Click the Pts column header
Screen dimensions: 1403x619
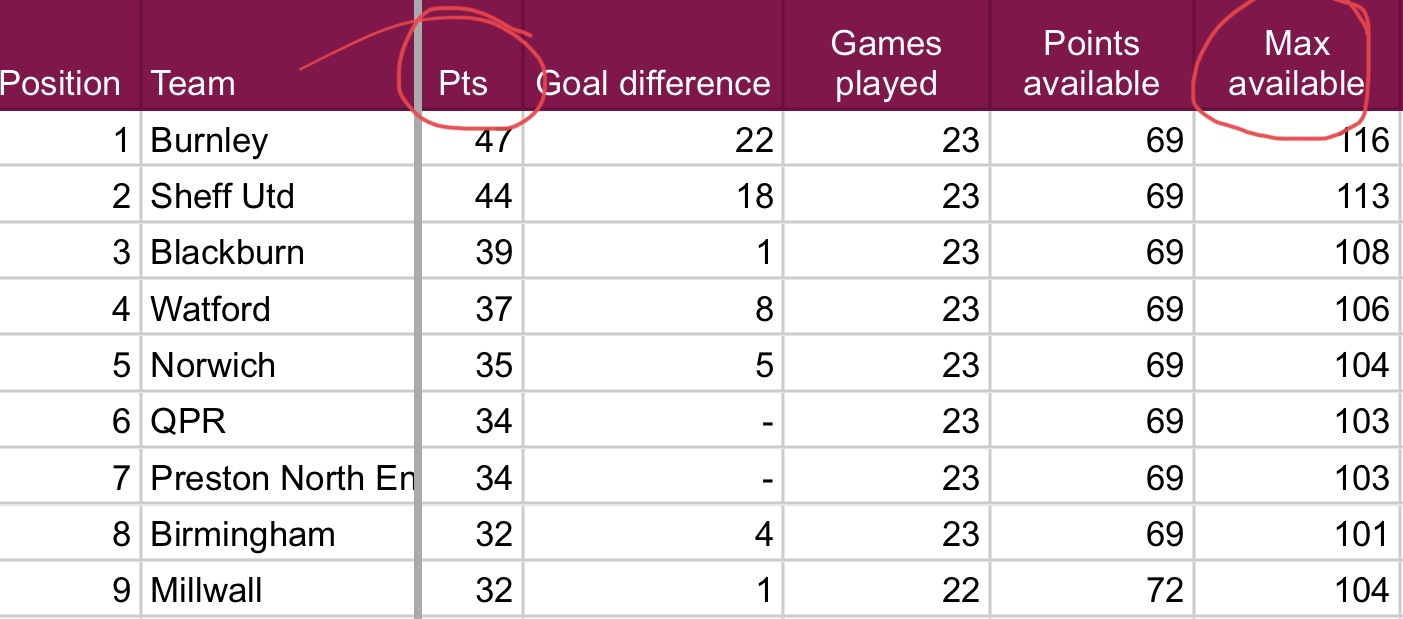(x=463, y=83)
